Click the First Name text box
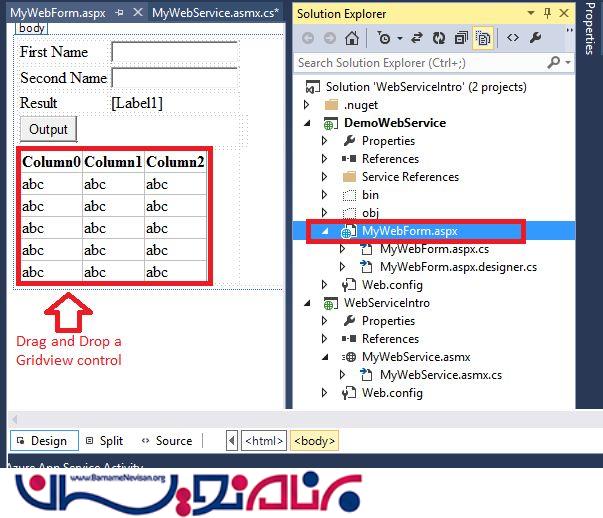603x518 pixels. (x=175, y=52)
